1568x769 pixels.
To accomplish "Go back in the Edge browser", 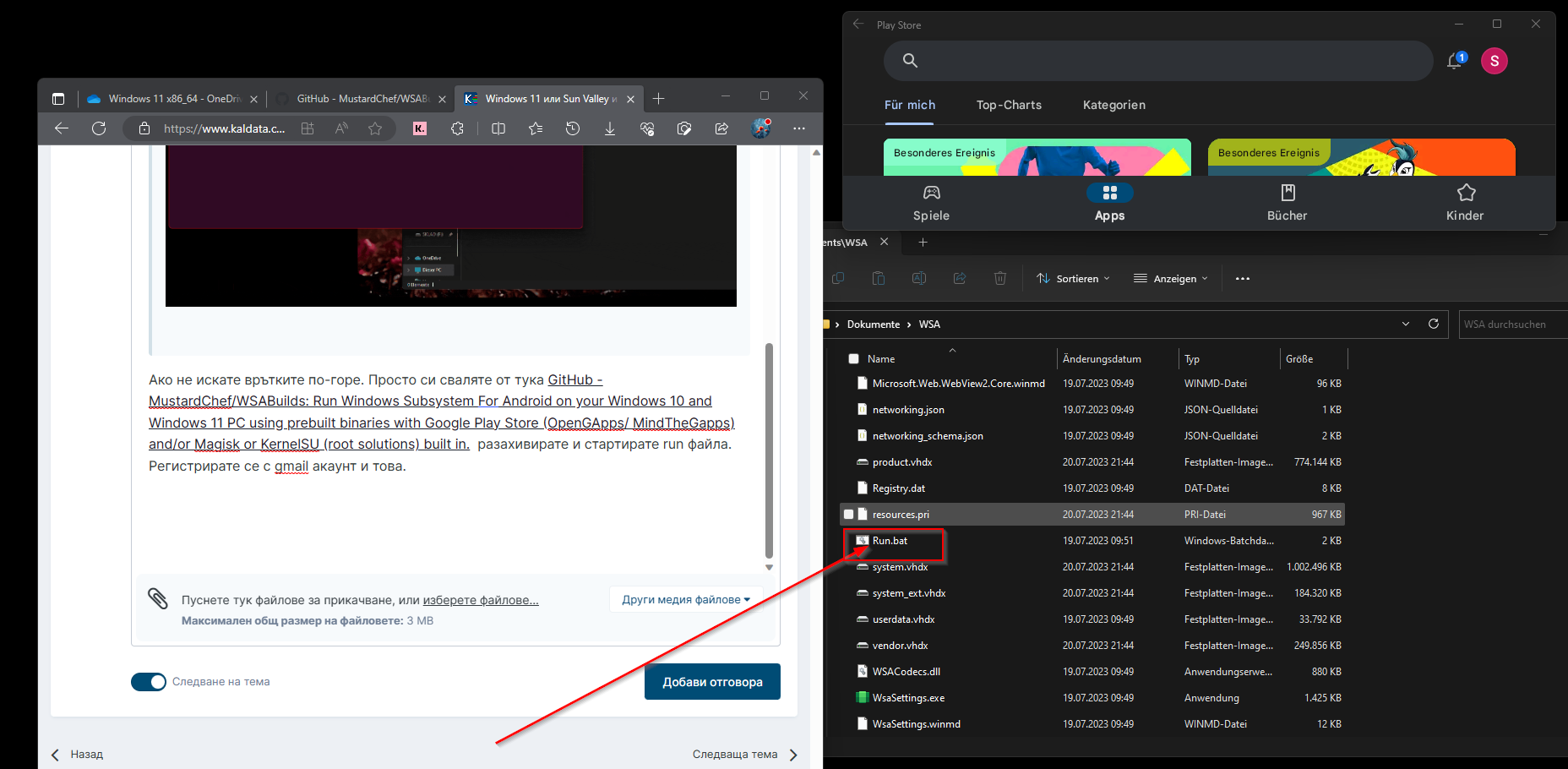I will 62,128.
